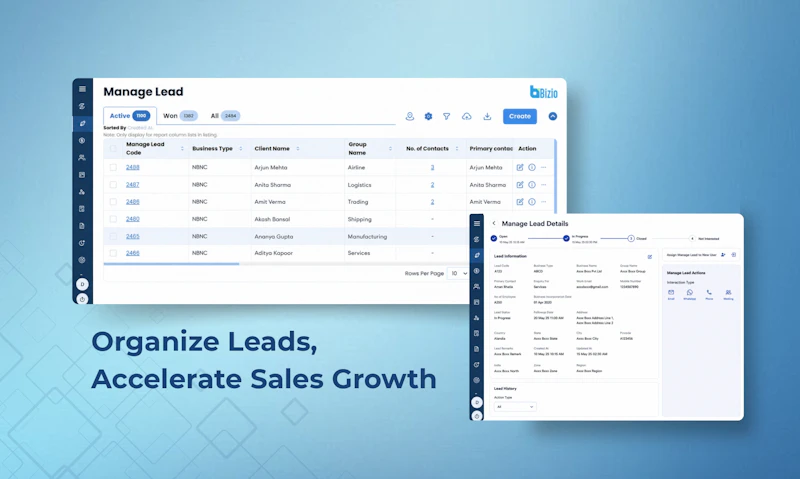Open D avatar in Manage Lead sidebar
The height and width of the screenshot is (479, 800).
82,284
